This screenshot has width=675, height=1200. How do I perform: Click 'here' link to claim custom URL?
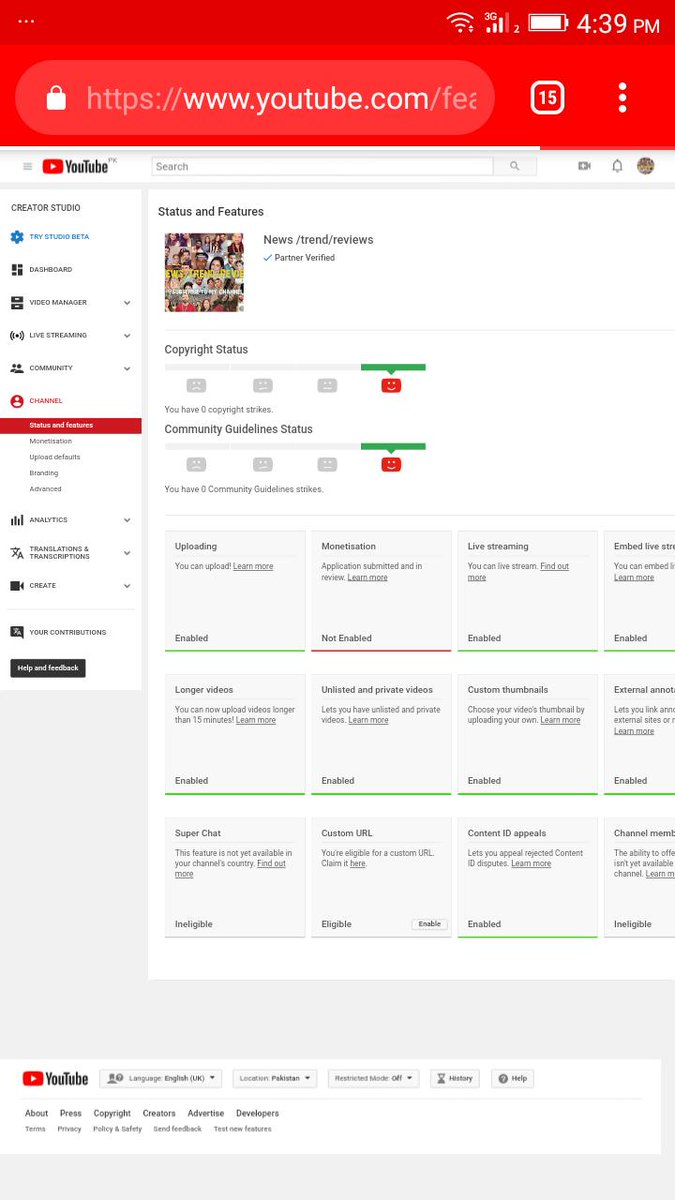357,863
